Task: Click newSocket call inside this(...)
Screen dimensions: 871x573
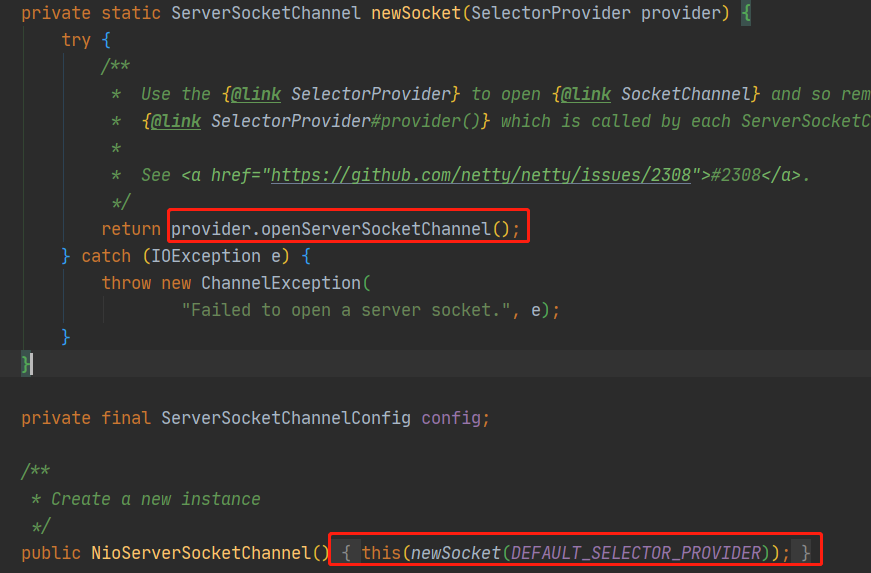Action: (x=455, y=553)
